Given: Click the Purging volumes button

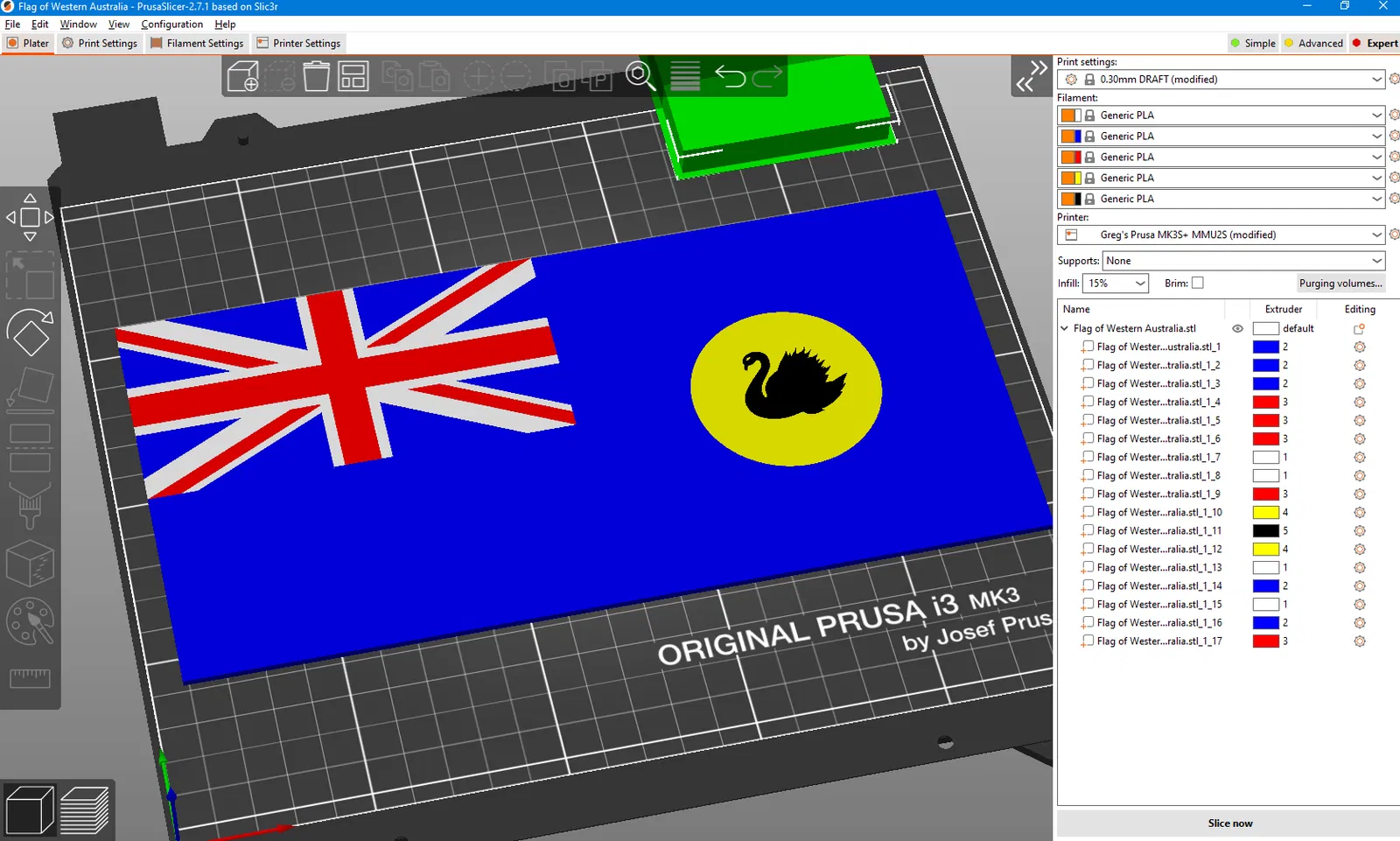Looking at the screenshot, I should (1340, 284).
